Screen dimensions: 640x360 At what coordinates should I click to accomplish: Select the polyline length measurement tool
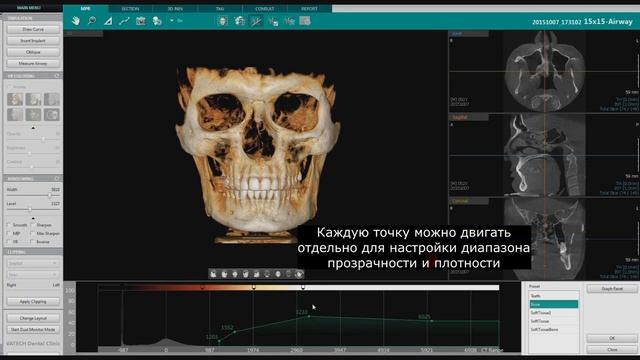coord(124,21)
